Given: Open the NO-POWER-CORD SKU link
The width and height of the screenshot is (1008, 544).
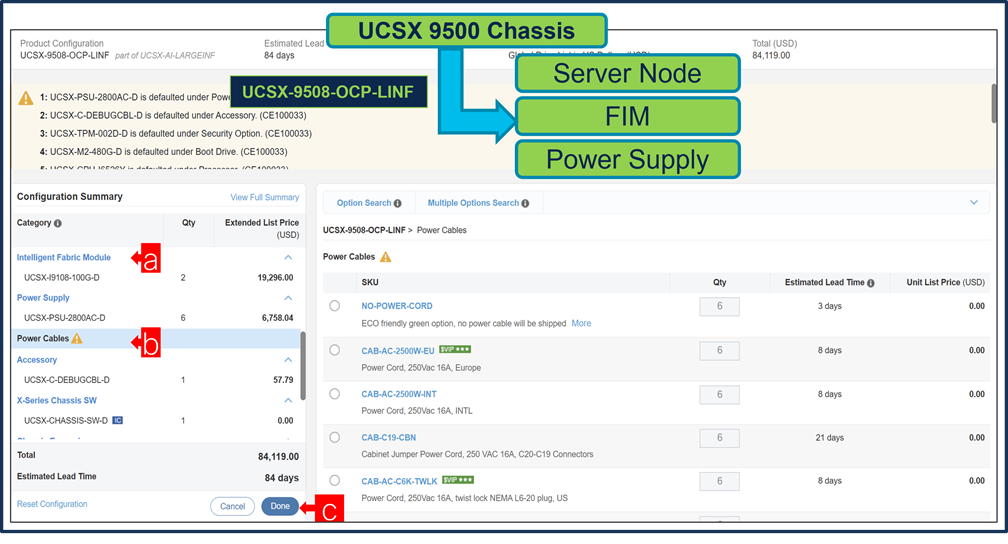Looking at the screenshot, I should pos(397,306).
